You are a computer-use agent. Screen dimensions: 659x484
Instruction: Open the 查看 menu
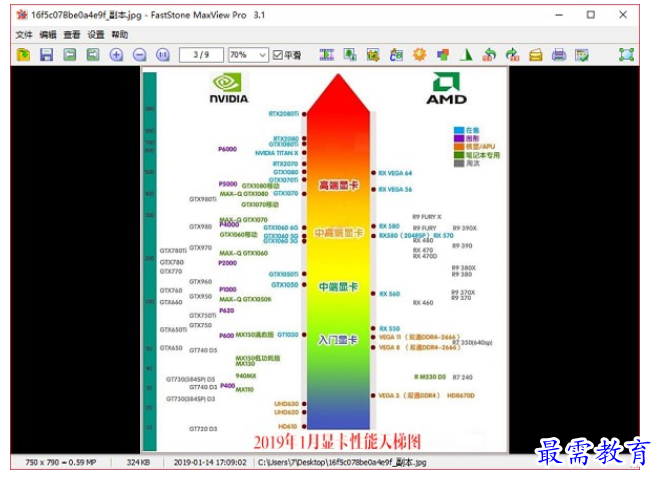pos(72,34)
